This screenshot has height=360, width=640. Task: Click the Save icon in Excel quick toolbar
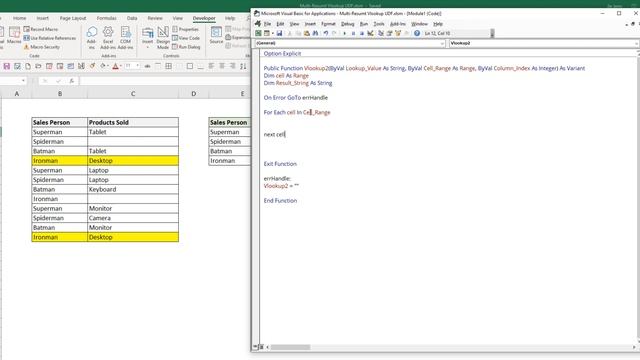point(7,66)
